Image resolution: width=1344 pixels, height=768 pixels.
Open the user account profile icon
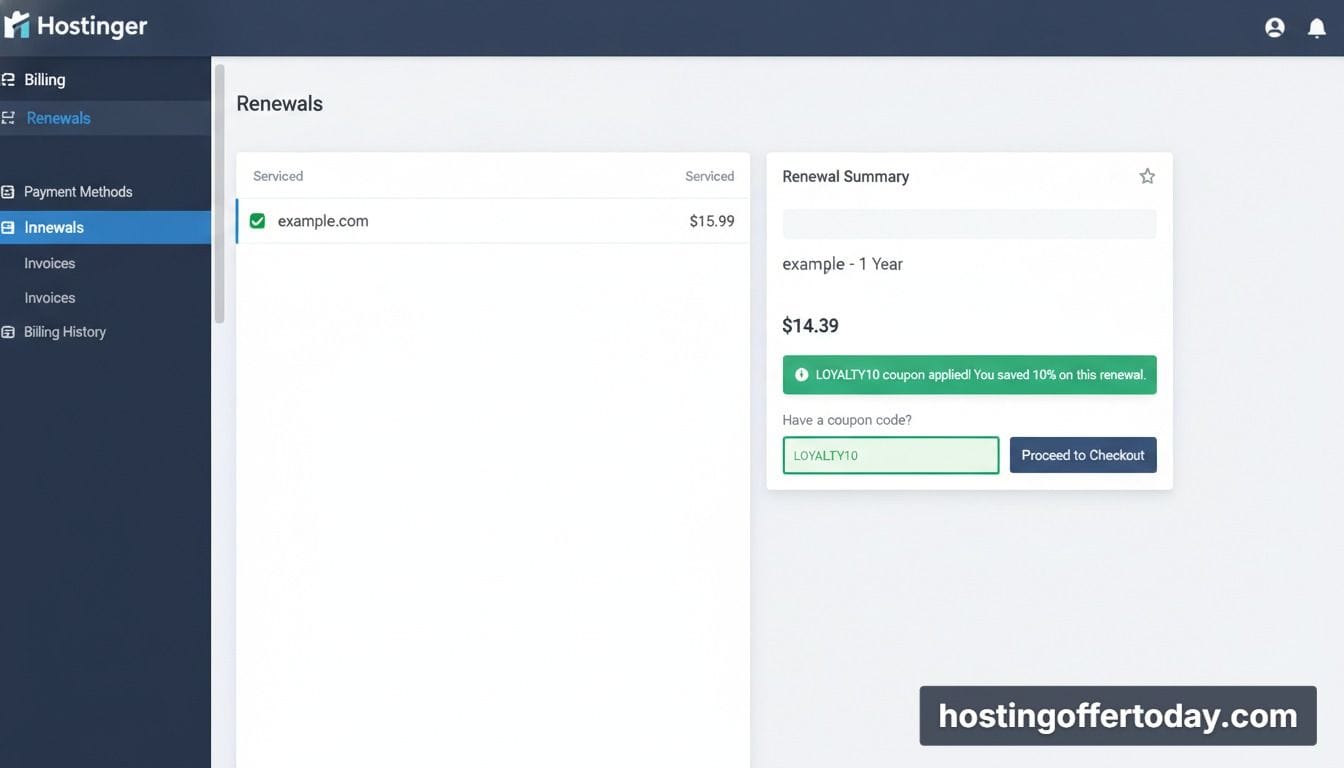click(1274, 28)
